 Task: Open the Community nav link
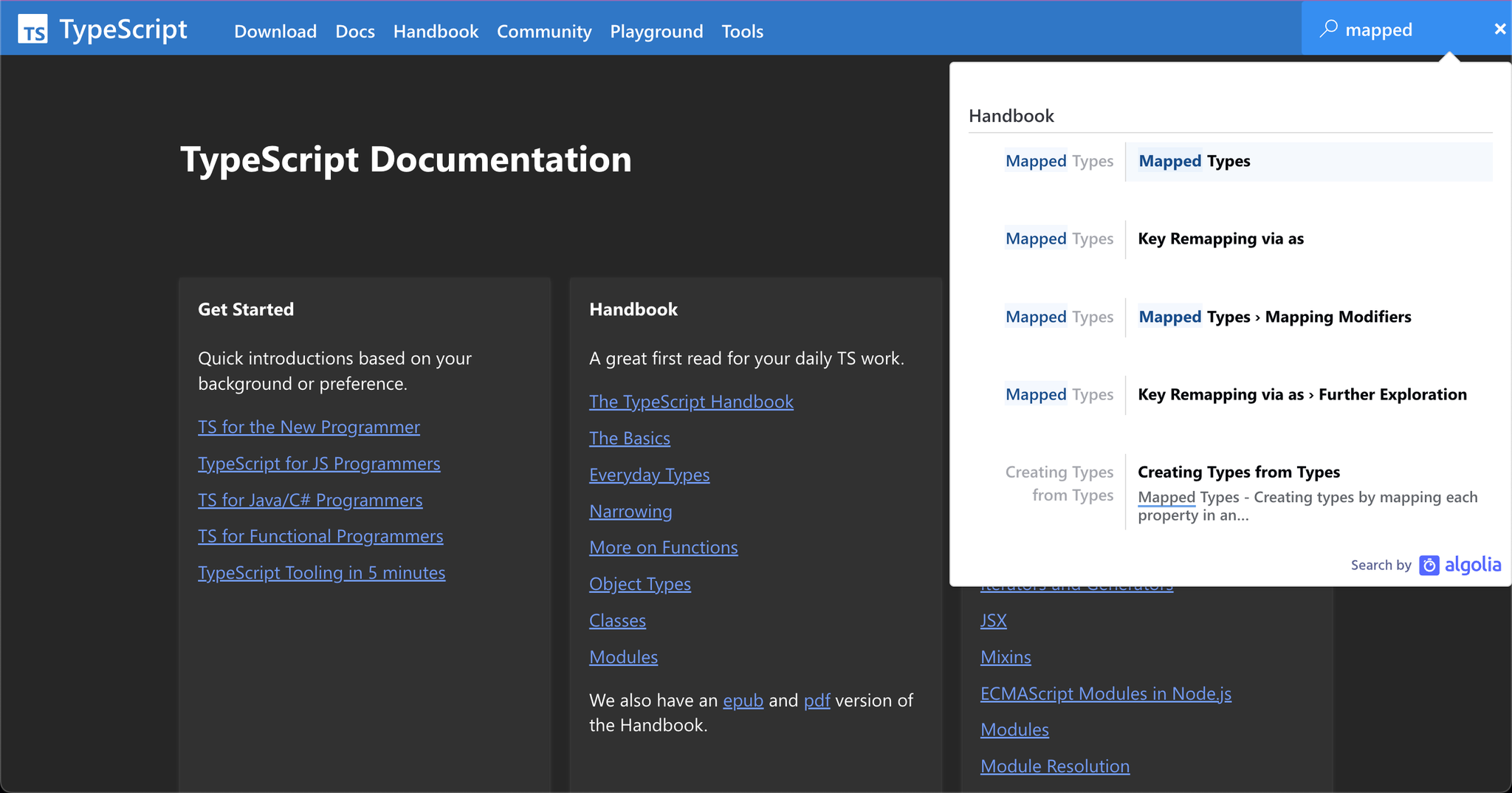click(x=544, y=31)
